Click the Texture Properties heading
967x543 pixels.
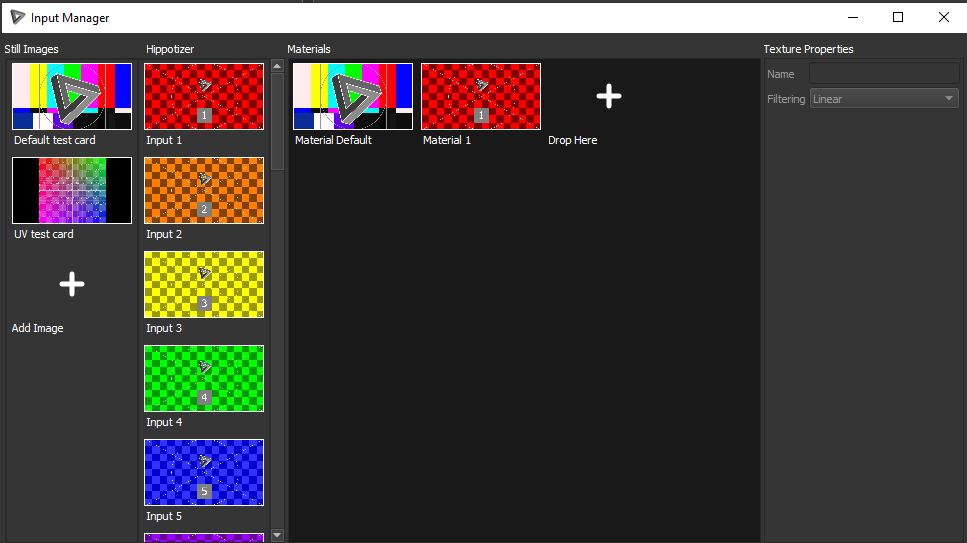[809, 49]
